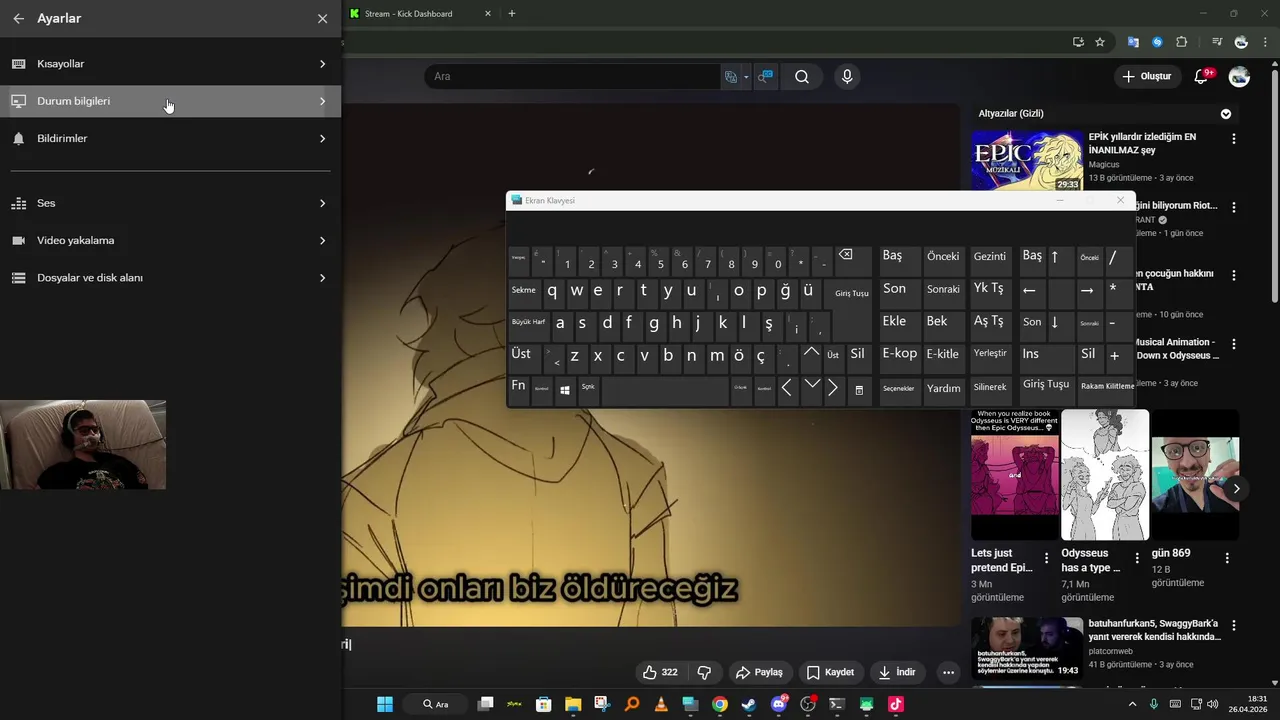Click the CC caption search icon

(765, 77)
